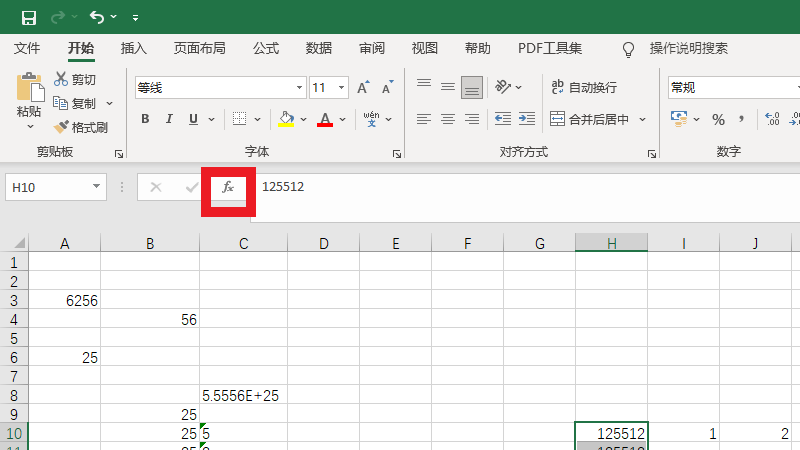This screenshot has width=800, height=450.
Task: Copy selection with 复制
Action: (76, 104)
